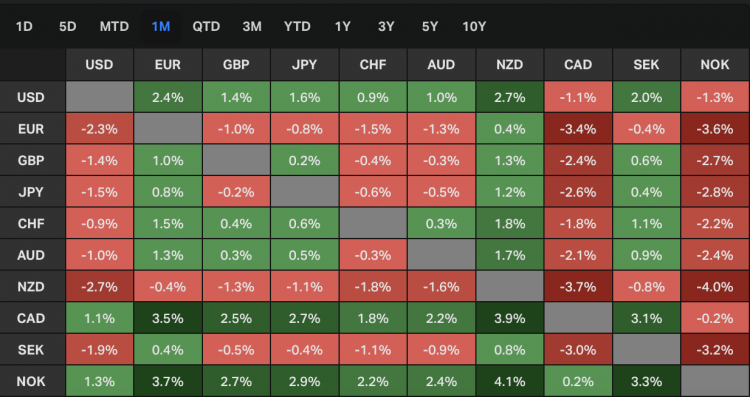
Task: Open the USD/EUR cell showing 2.4%
Action: click(168, 97)
